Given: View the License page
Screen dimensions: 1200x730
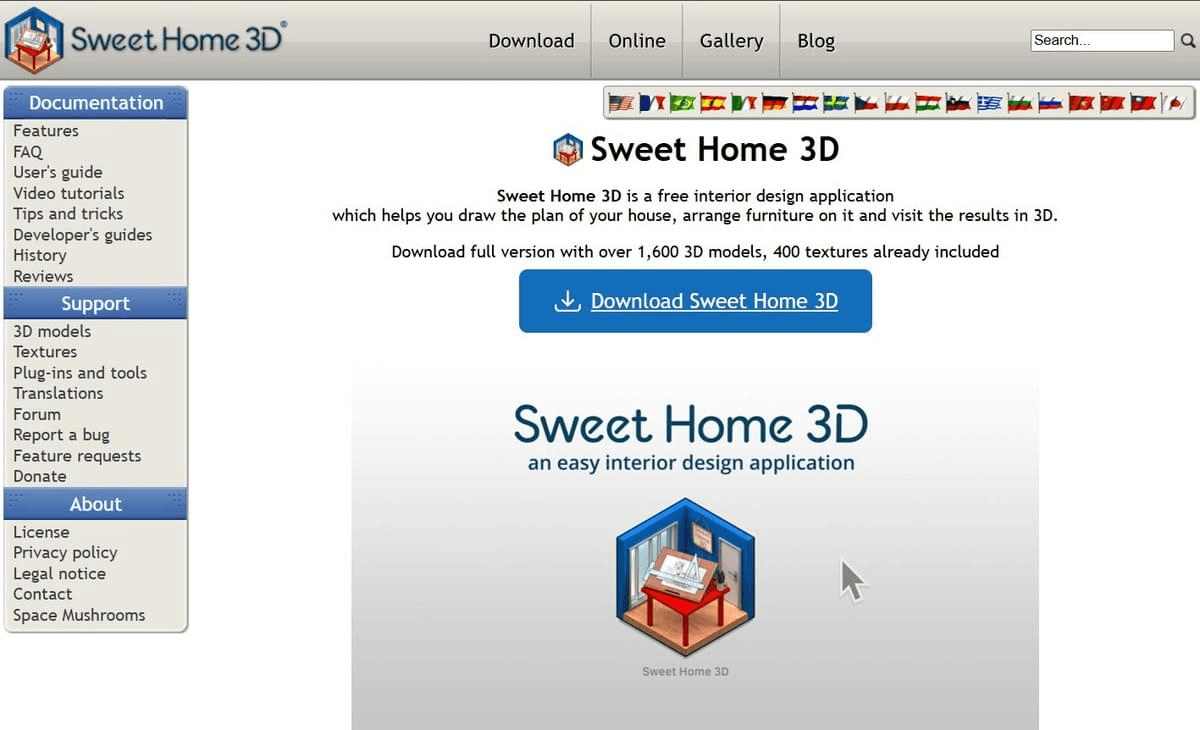Looking at the screenshot, I should point(41,532).
